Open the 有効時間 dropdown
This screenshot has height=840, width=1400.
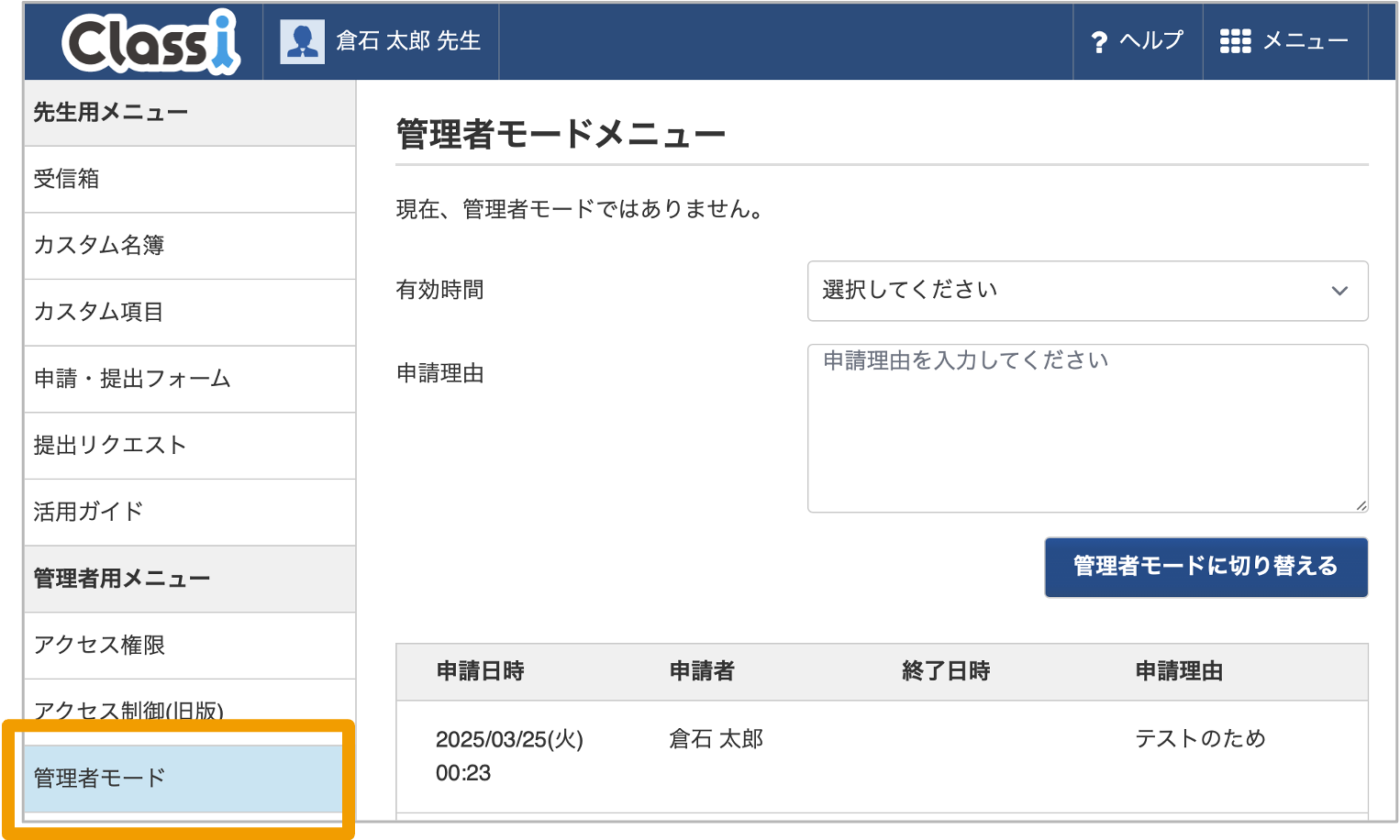(1087, 291)
